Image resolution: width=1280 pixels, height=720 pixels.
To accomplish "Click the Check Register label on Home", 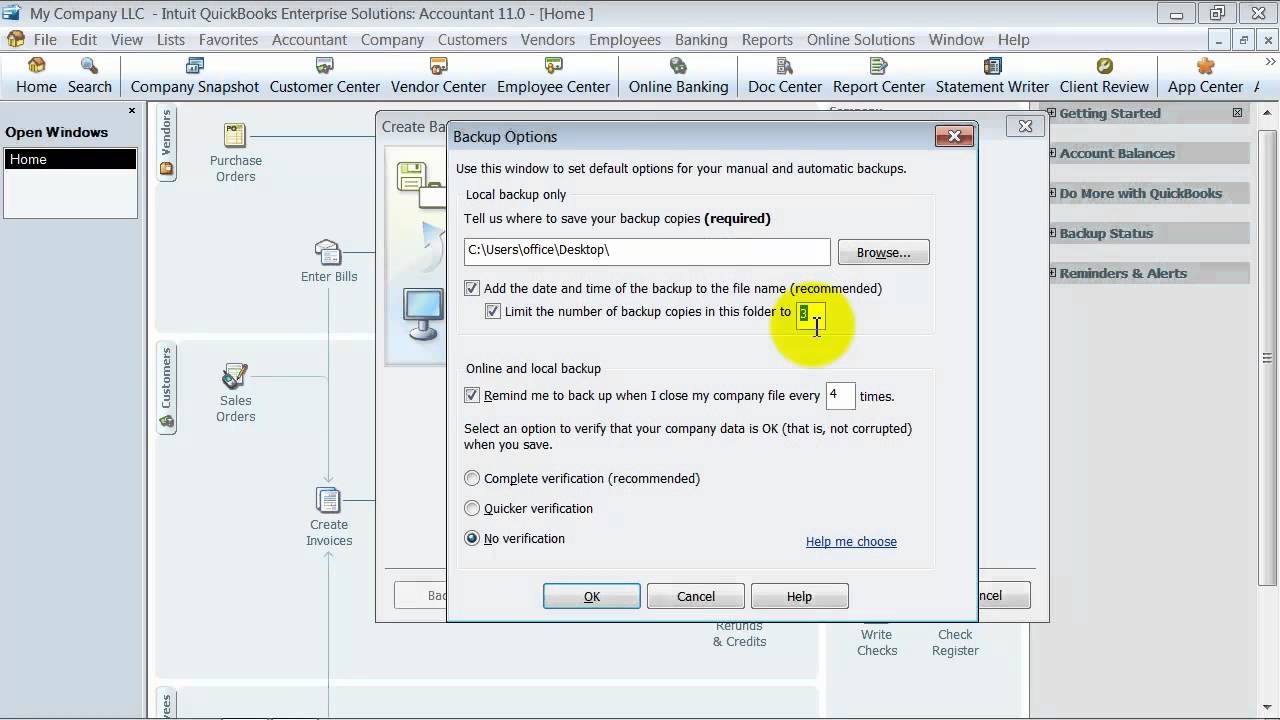I will [x=955, y=642].
